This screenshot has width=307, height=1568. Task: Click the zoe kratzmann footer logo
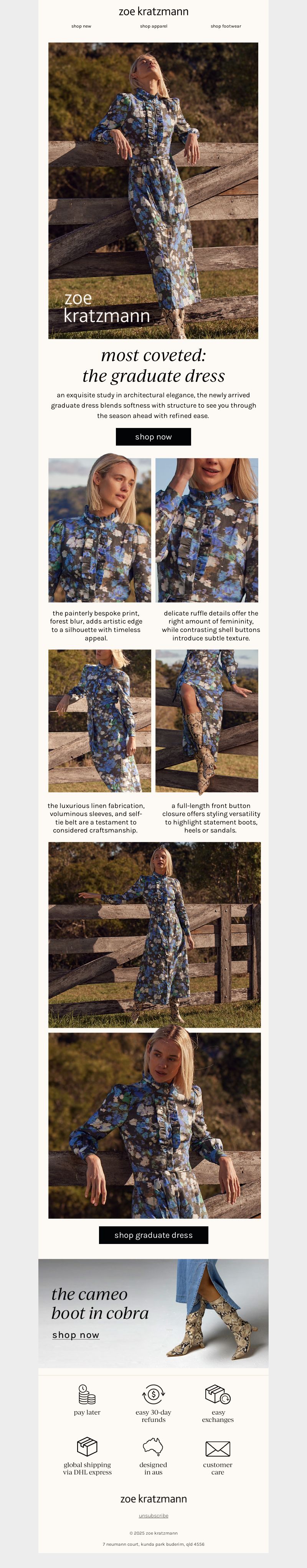(x=153, y=1499)
